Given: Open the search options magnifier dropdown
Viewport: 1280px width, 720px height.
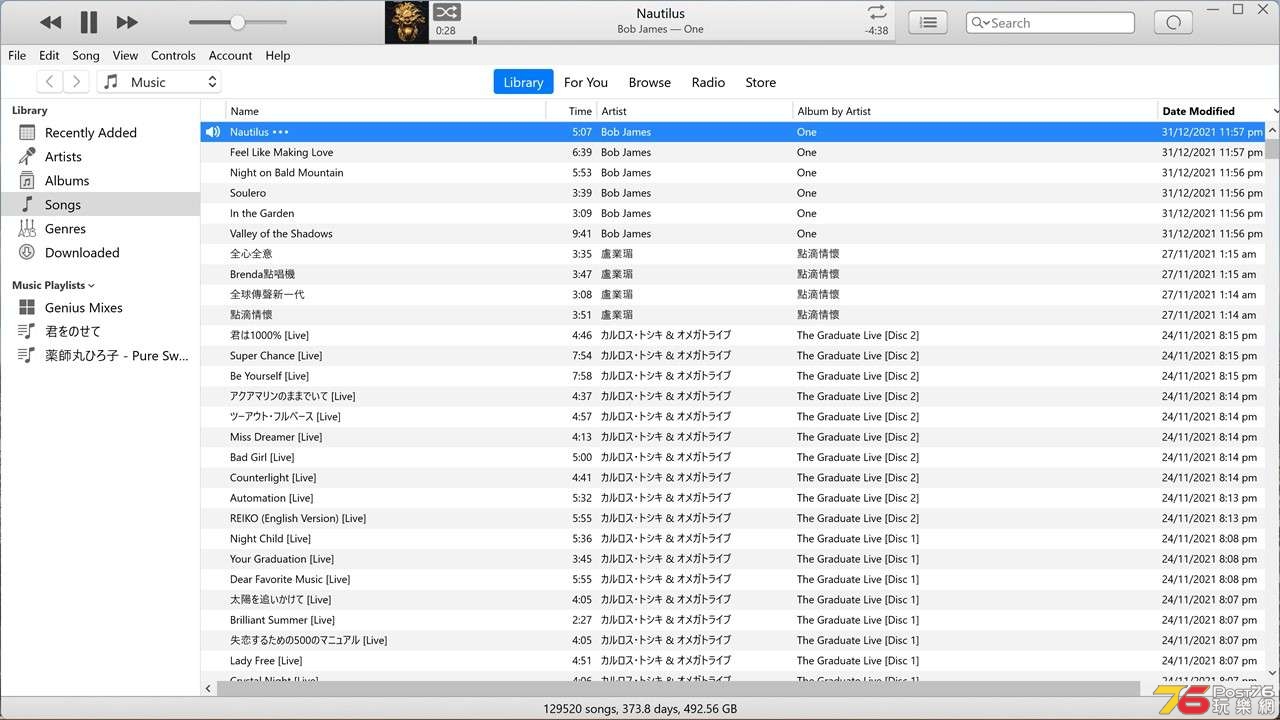Looking at the screenshot, I should pos(979,22).
